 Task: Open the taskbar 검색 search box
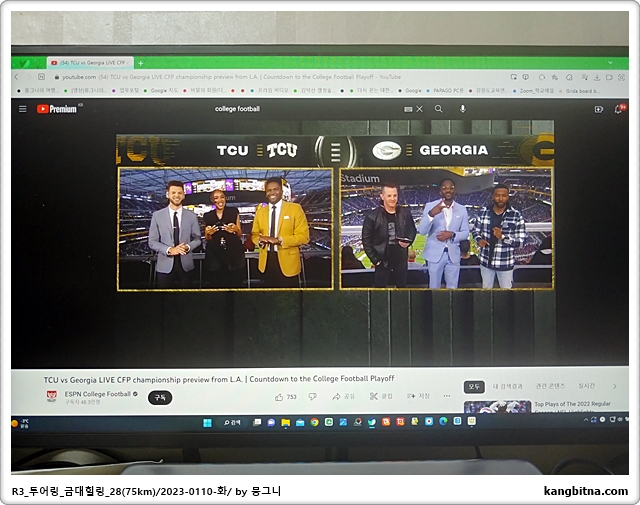pos(232,423)
